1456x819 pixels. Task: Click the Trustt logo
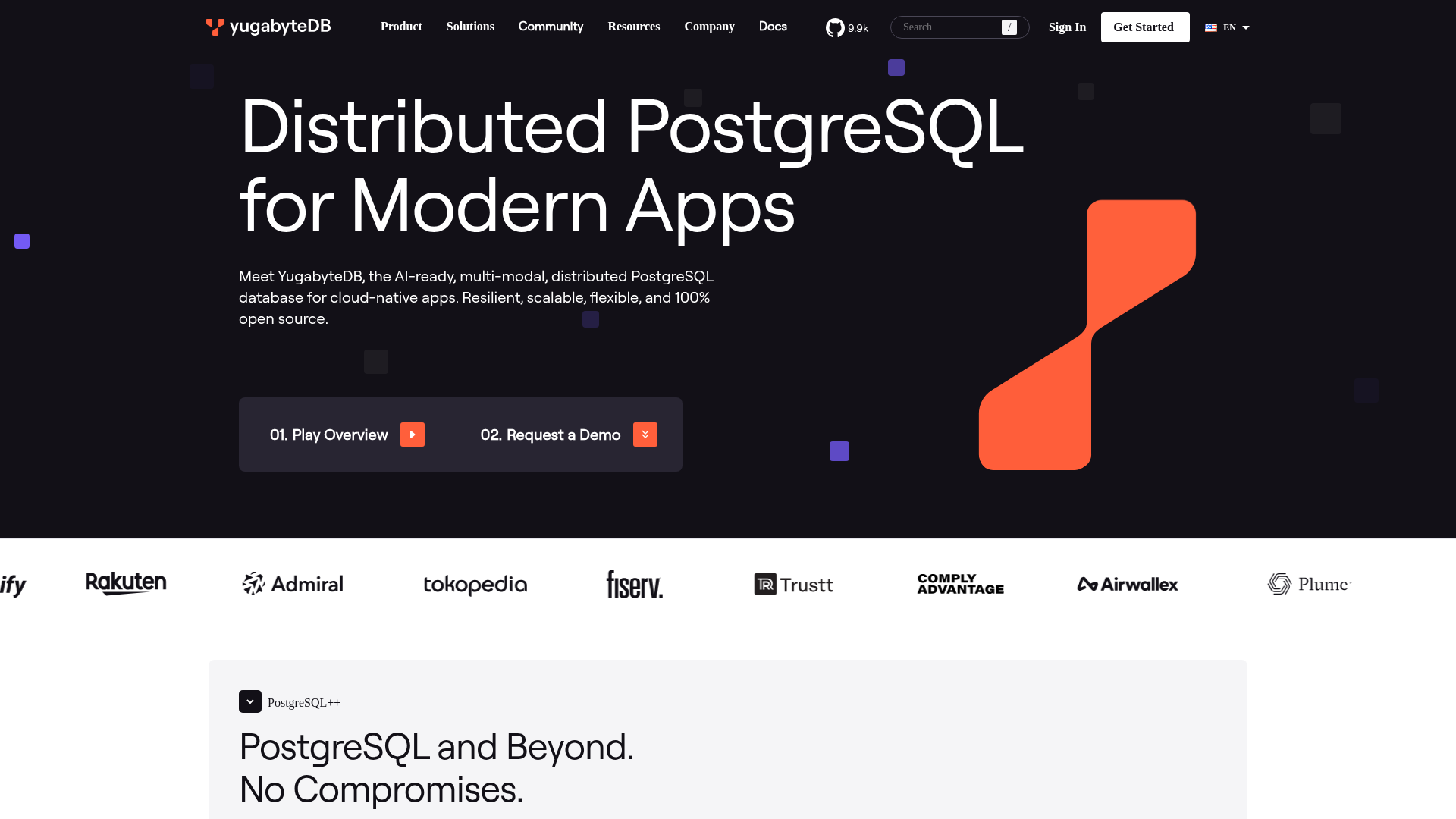(794, 584)
